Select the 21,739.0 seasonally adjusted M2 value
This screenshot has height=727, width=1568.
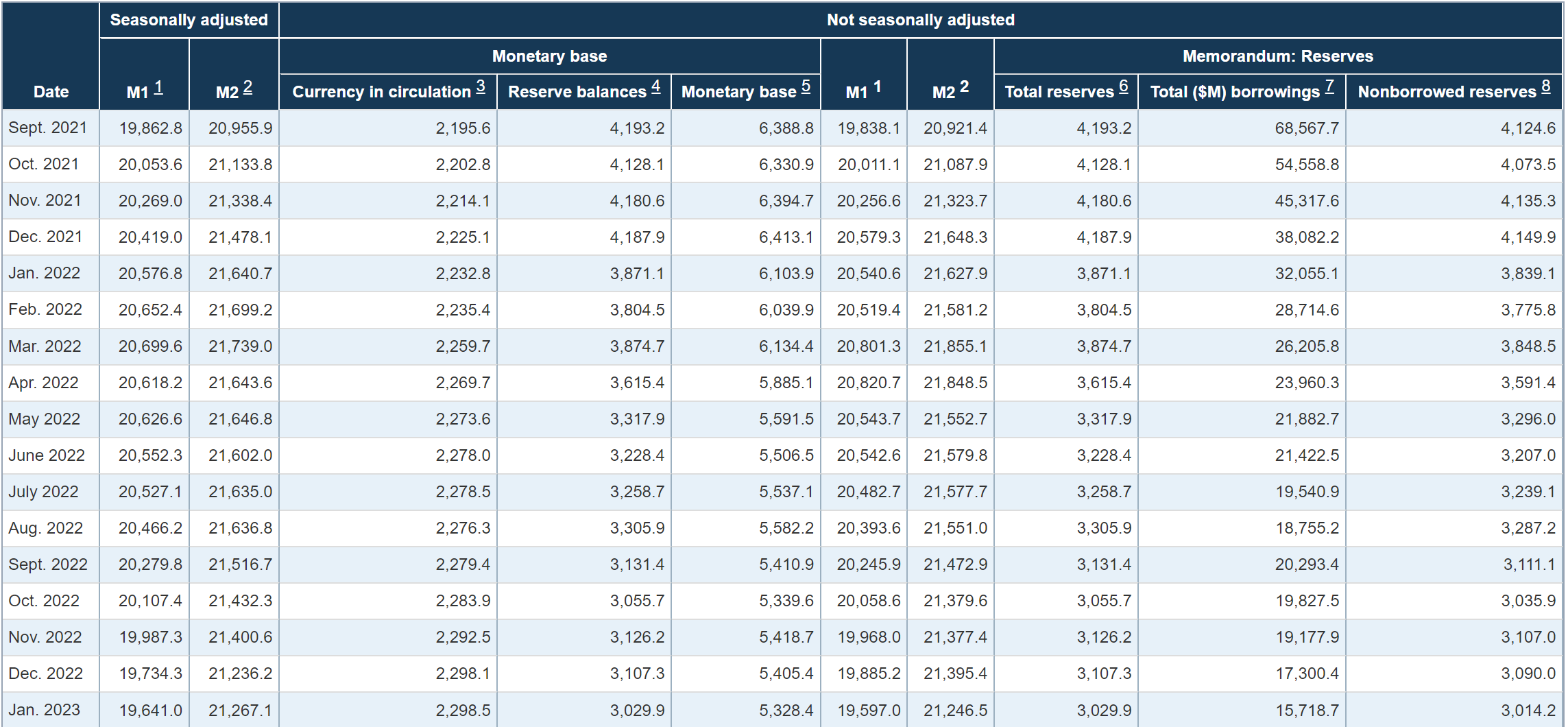coord(240,346)
